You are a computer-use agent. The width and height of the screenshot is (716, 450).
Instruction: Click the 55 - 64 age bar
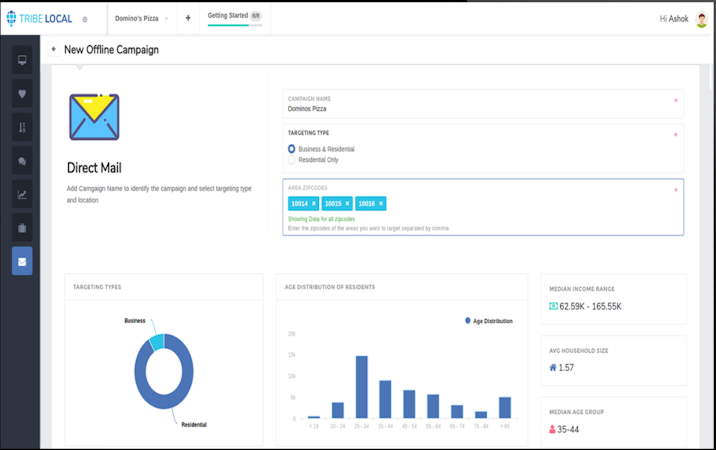pyautogui.click(x=433, y=406)
